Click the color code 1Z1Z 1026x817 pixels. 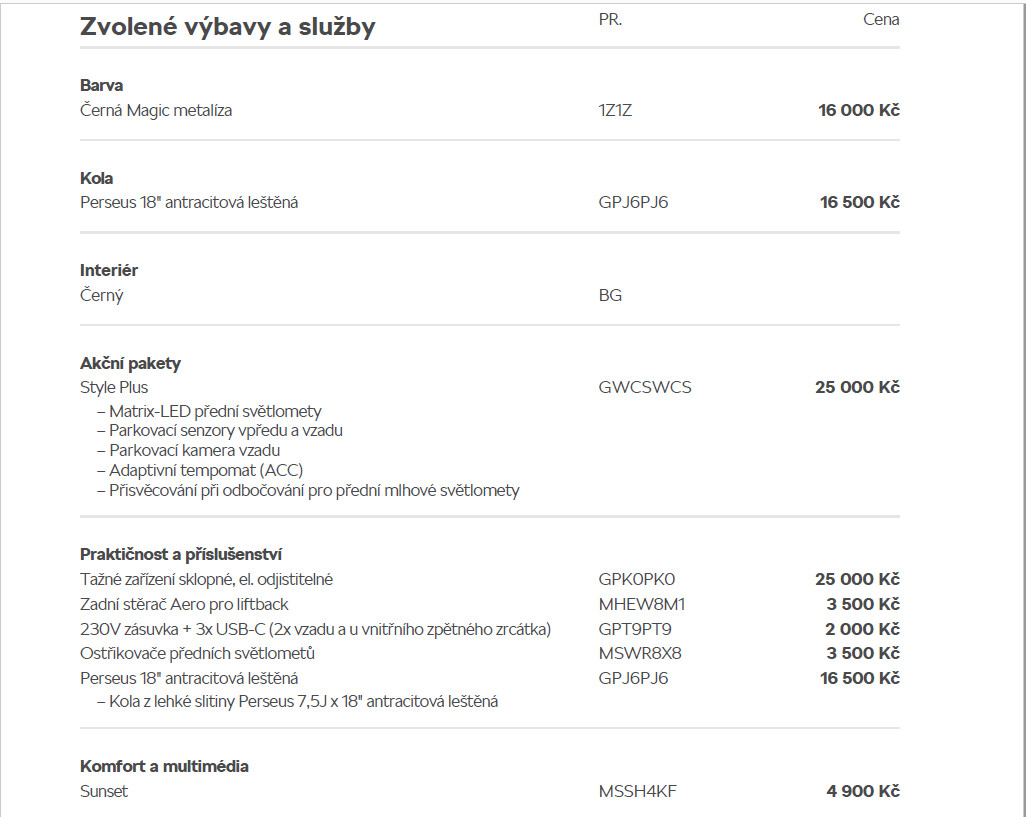(x=615, y=110)
